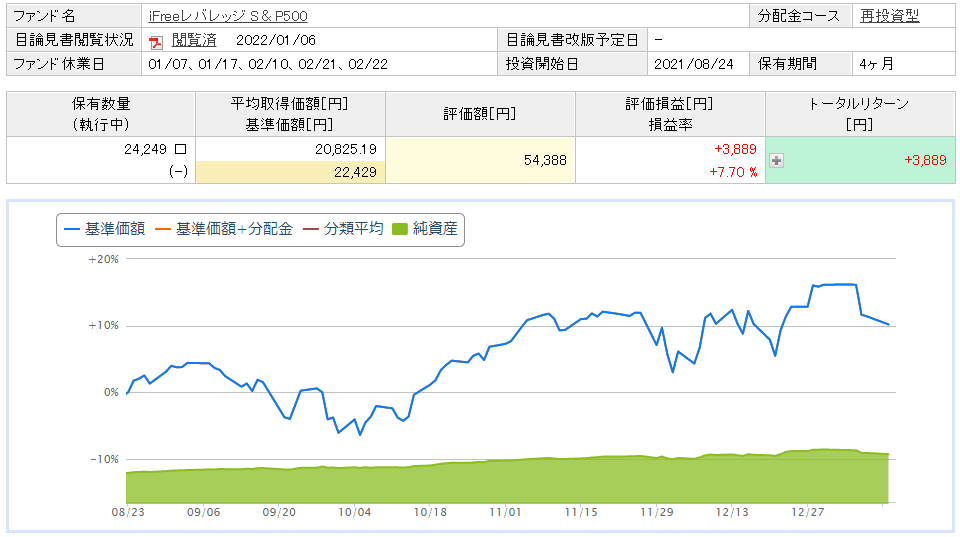Select the 4ヶ月 holding period value
Viewport: 960px width, 537px height.
tap(876, 64)
